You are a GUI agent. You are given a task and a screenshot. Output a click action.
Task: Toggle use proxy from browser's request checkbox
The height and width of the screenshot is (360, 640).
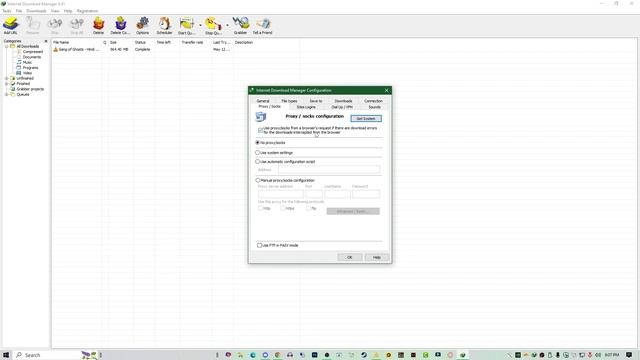pos(260,130)
